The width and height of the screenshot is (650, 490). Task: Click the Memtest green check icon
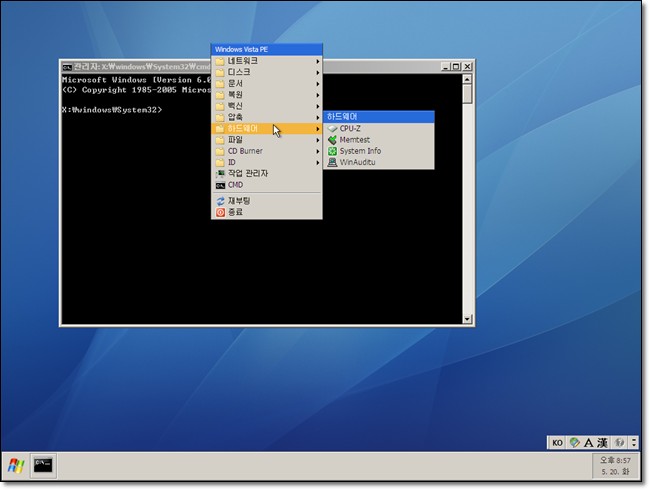(x=332, y=140)
